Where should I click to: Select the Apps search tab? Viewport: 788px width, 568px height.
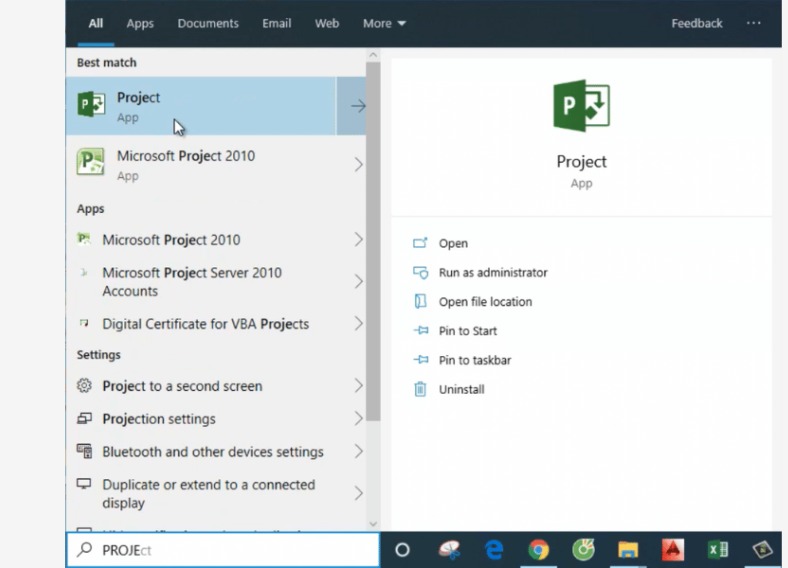pos(140,23)
